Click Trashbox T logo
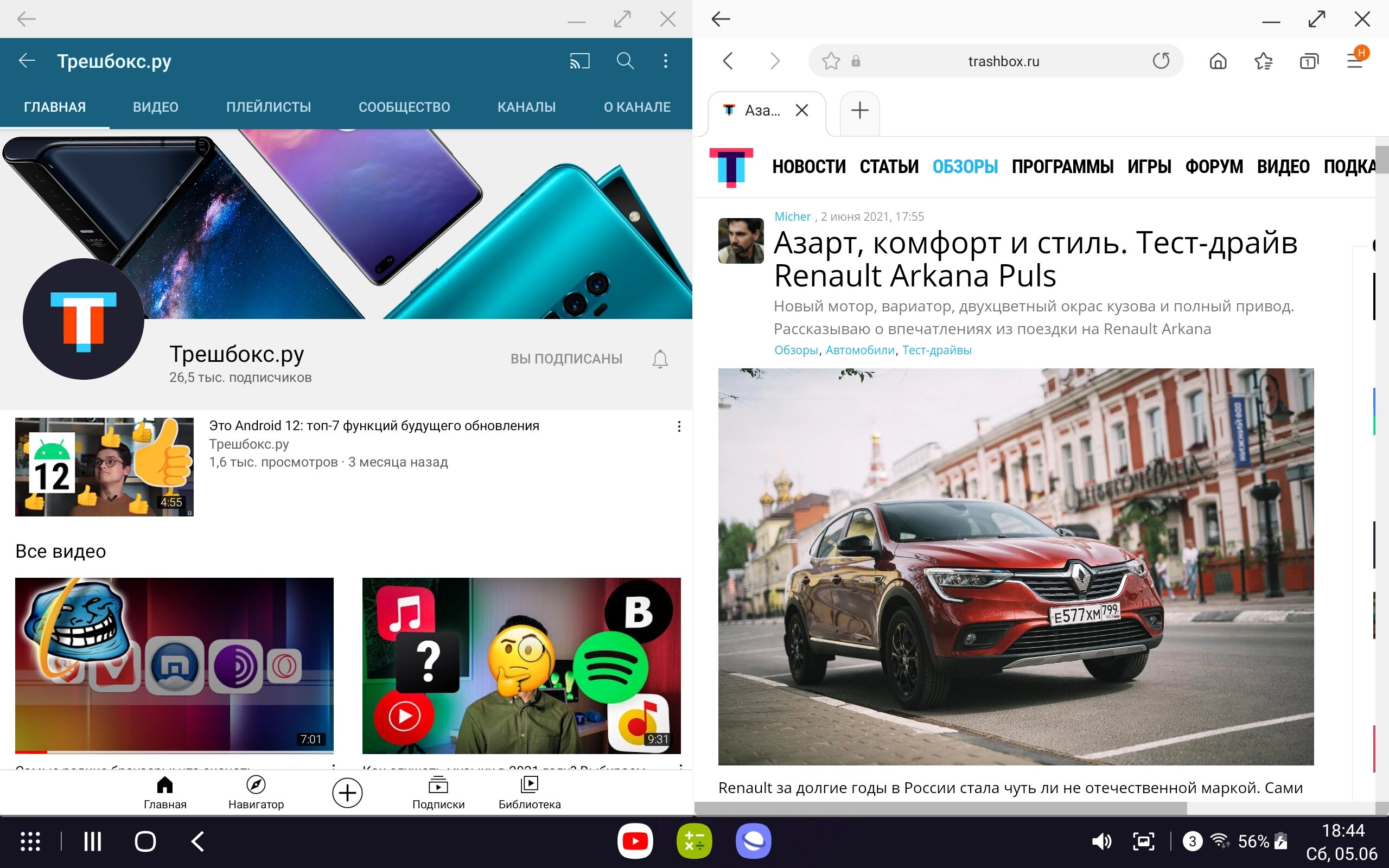 [731, 167]
